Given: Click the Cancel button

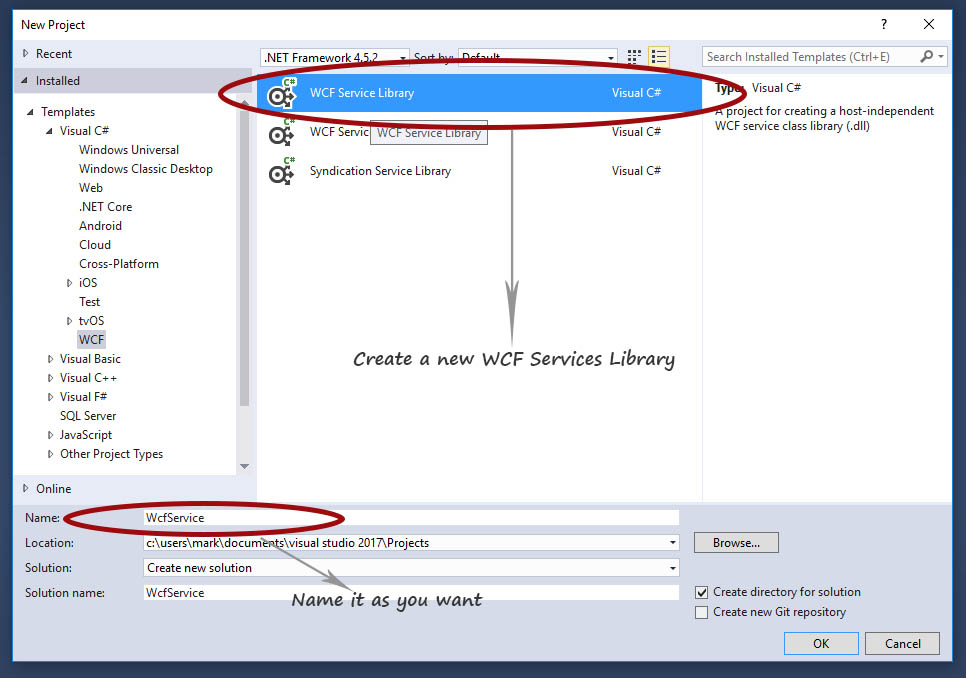Looking at the screenshot, I should click(903, 644).
